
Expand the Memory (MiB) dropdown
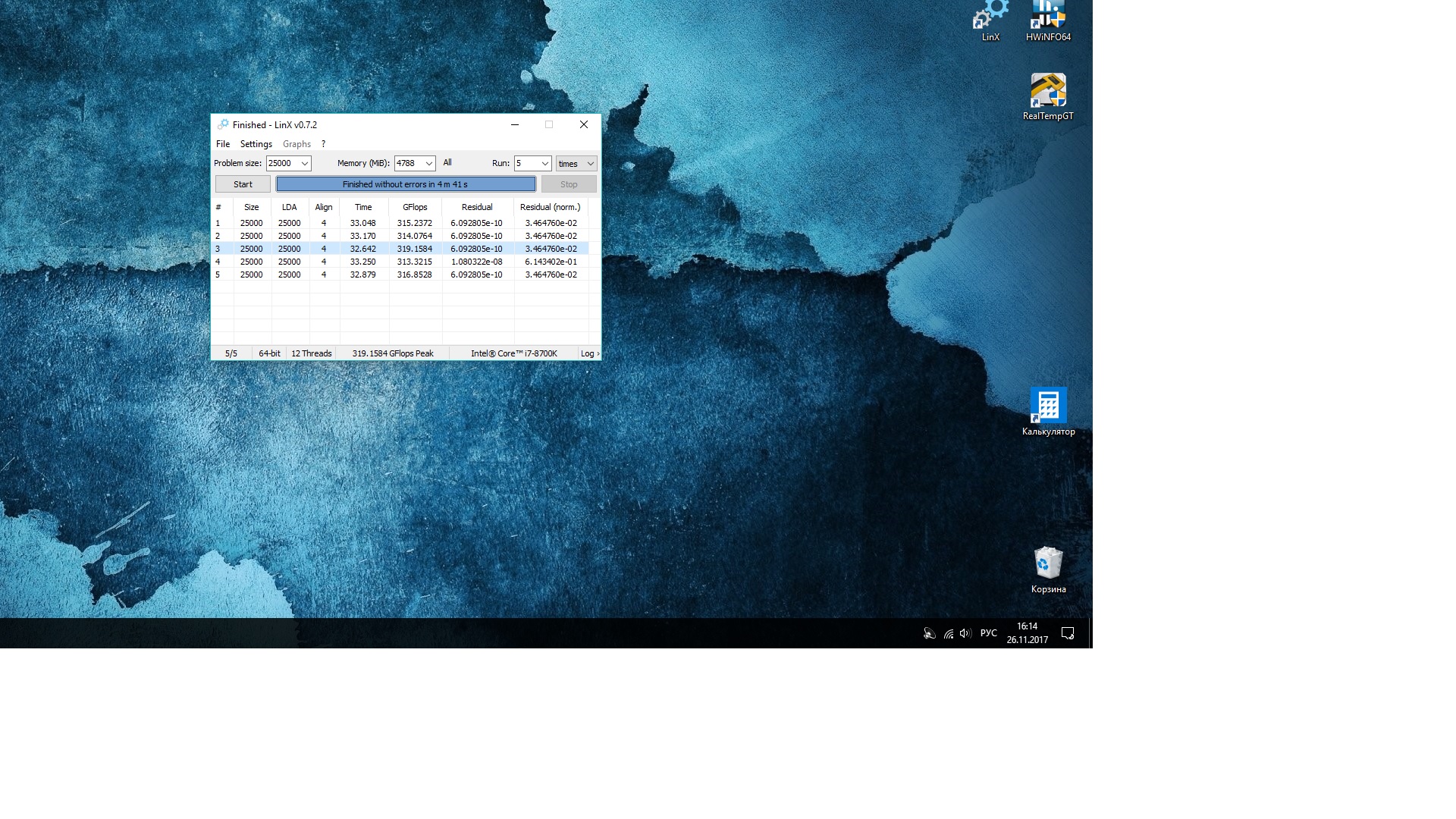click(428, 164)
